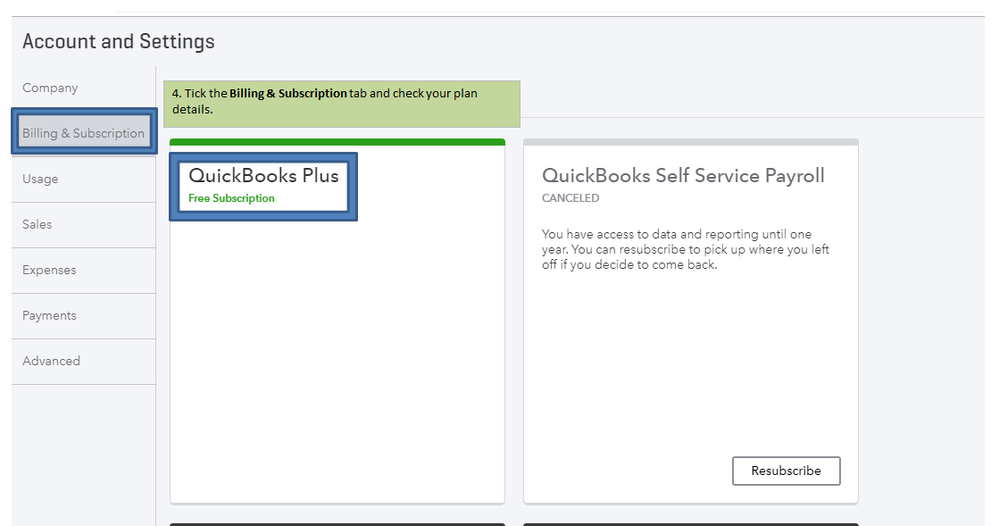Go to the Usage tab

(x=83, y=179)
